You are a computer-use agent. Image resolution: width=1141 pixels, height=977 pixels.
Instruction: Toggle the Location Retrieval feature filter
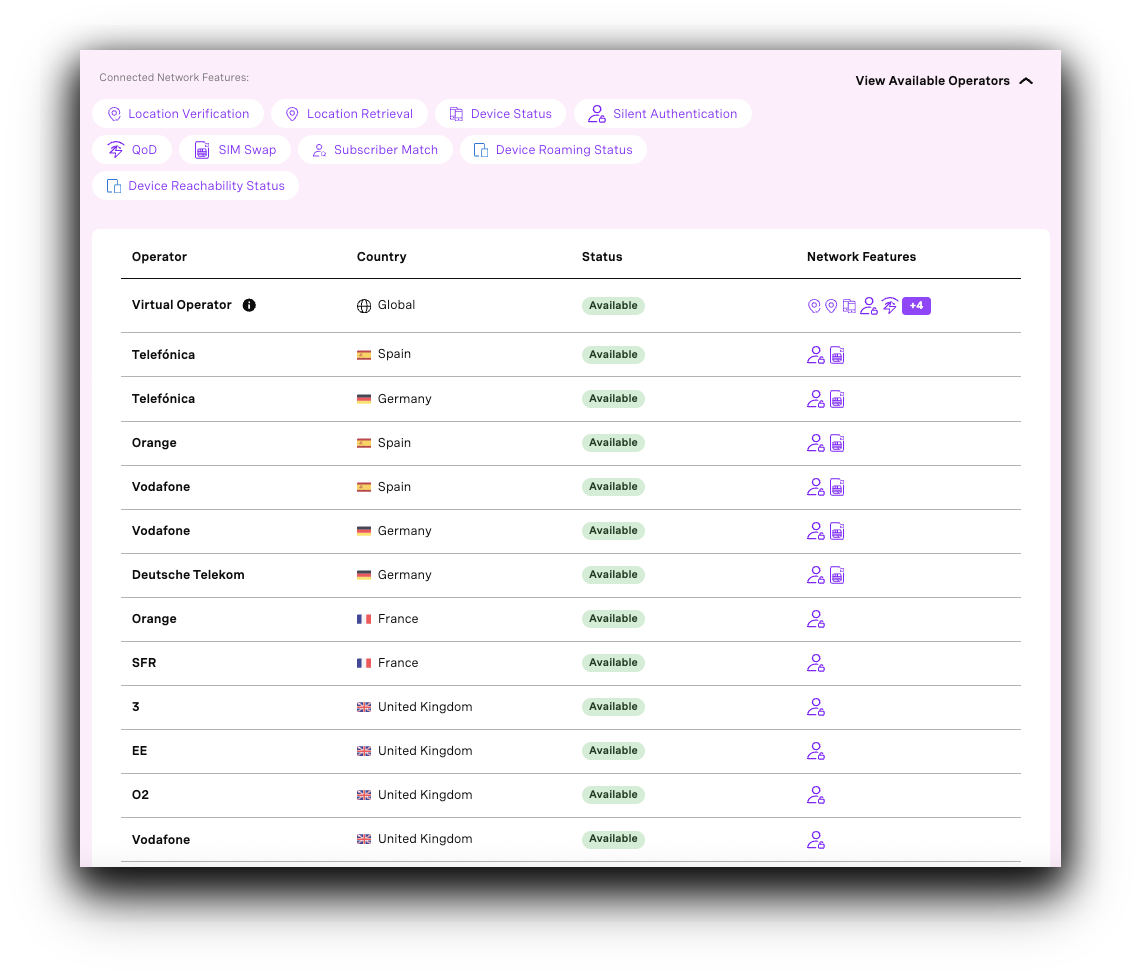pos(349,113)
